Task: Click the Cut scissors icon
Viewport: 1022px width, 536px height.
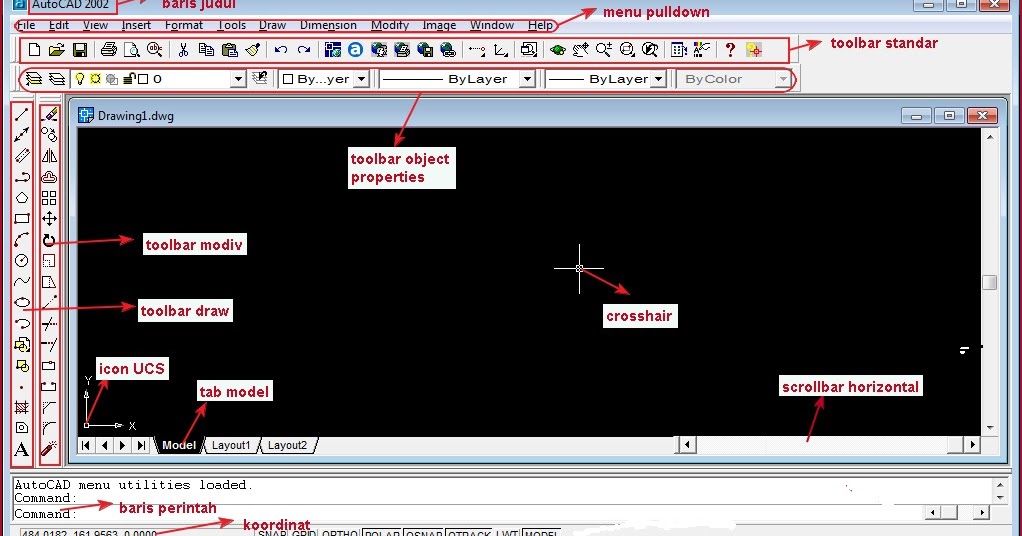Action: tap(183, 50)
